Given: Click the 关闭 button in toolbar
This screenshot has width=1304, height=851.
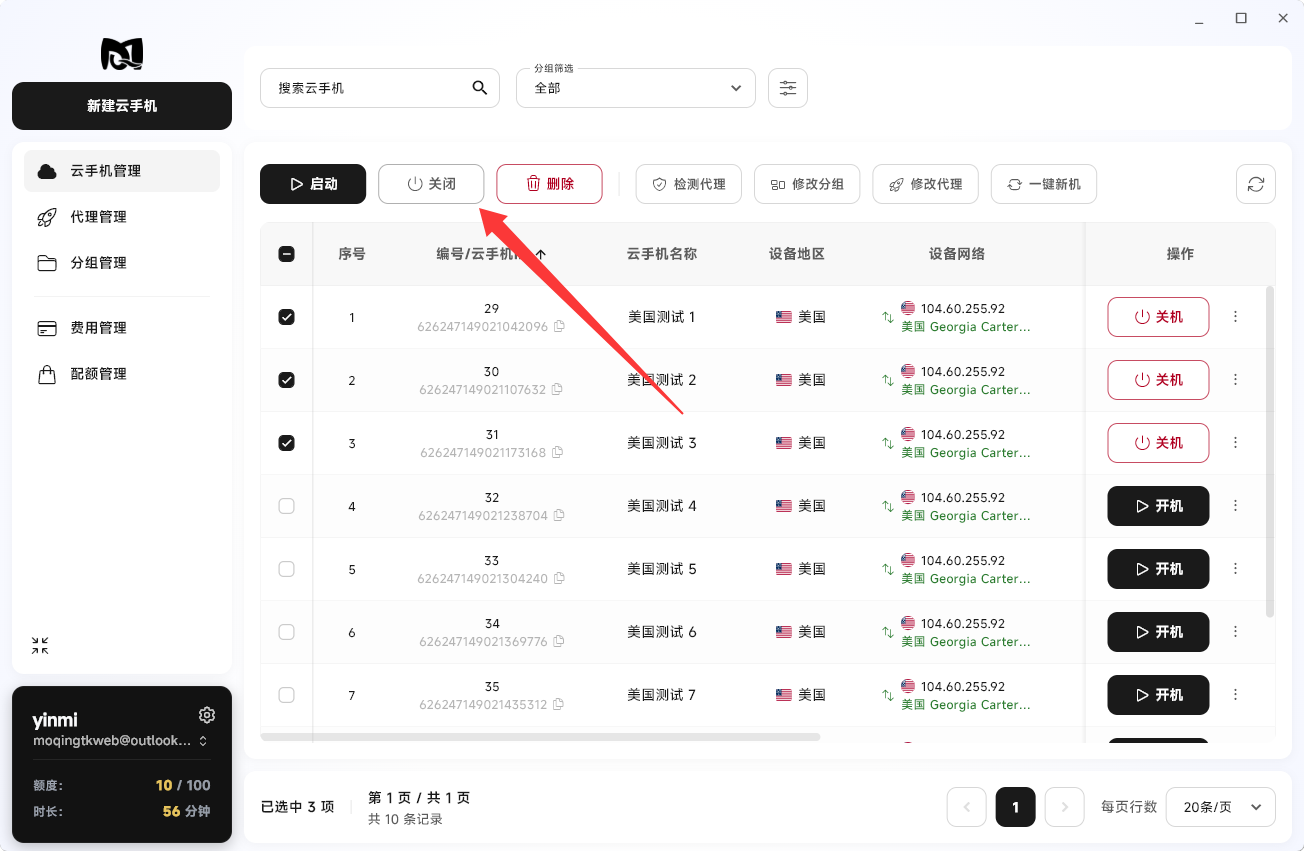Looking at the screenshot, I should click(431, 184).
